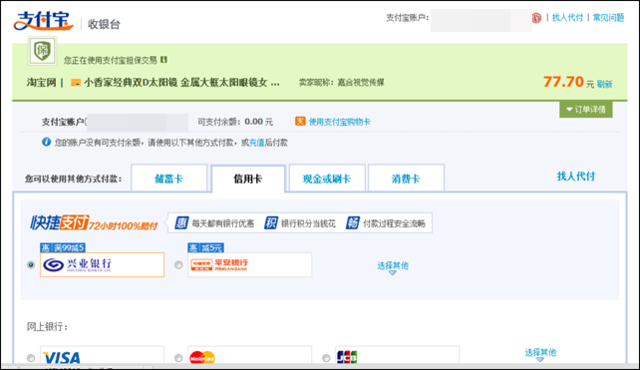Viewport: 640px width, 370px height.
Task: Click 找人代付 beside payment tabs
Action: pyautogui.click(x=576, y=176)
